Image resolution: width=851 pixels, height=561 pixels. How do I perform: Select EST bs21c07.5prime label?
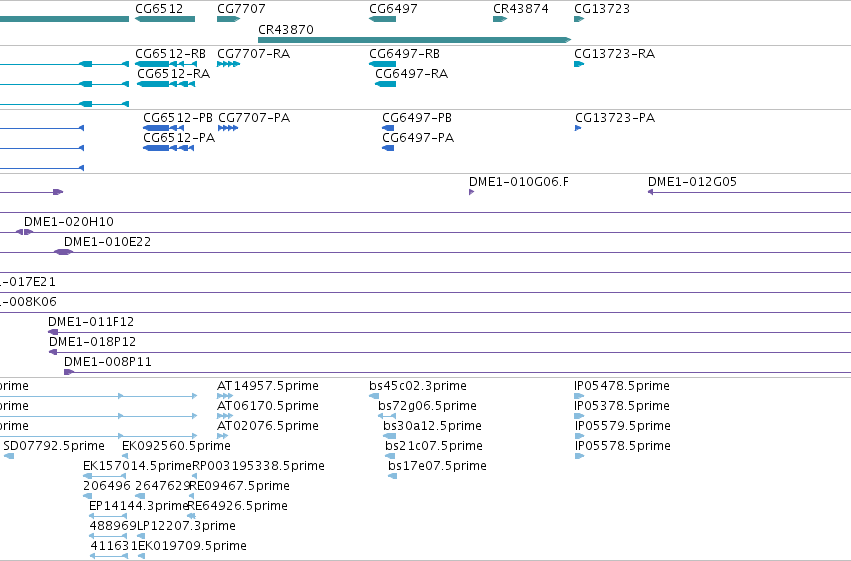tap(434, 446)
